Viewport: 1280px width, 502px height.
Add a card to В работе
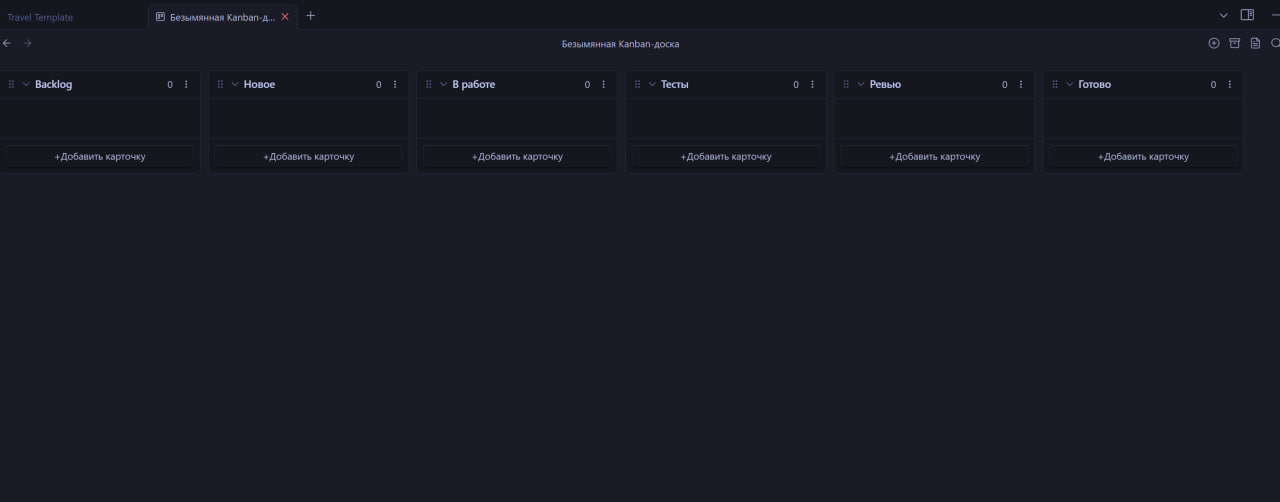point(517,156)
